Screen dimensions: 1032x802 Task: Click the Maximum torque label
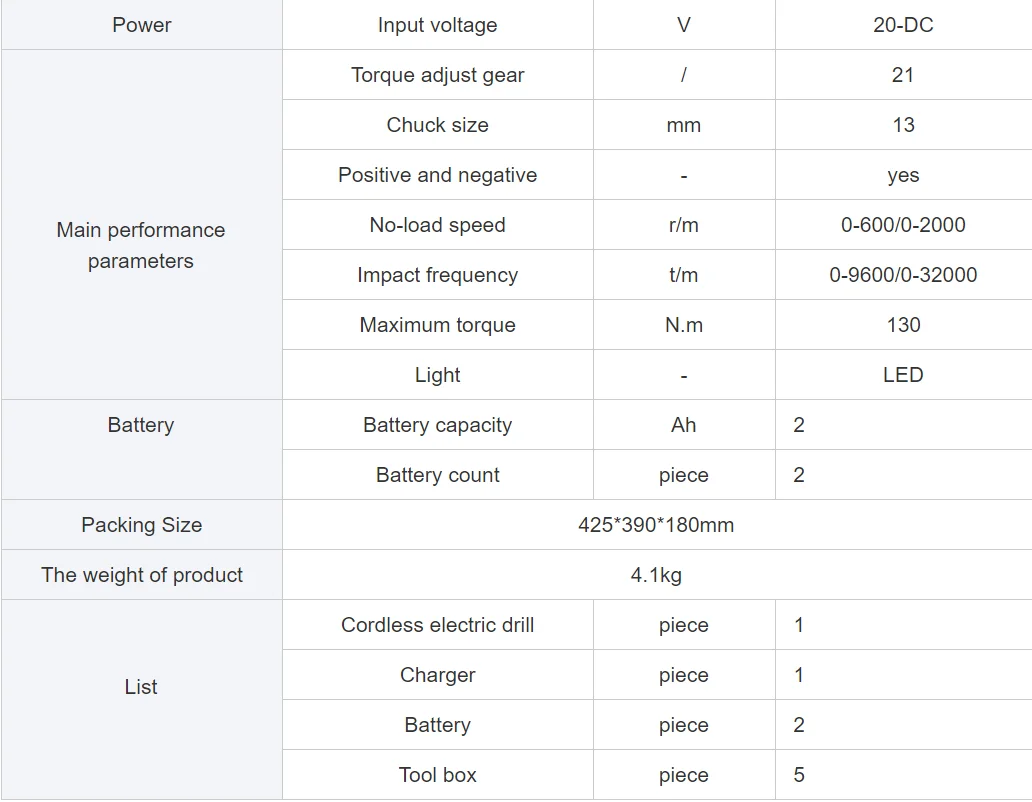[x=437, y=325]
